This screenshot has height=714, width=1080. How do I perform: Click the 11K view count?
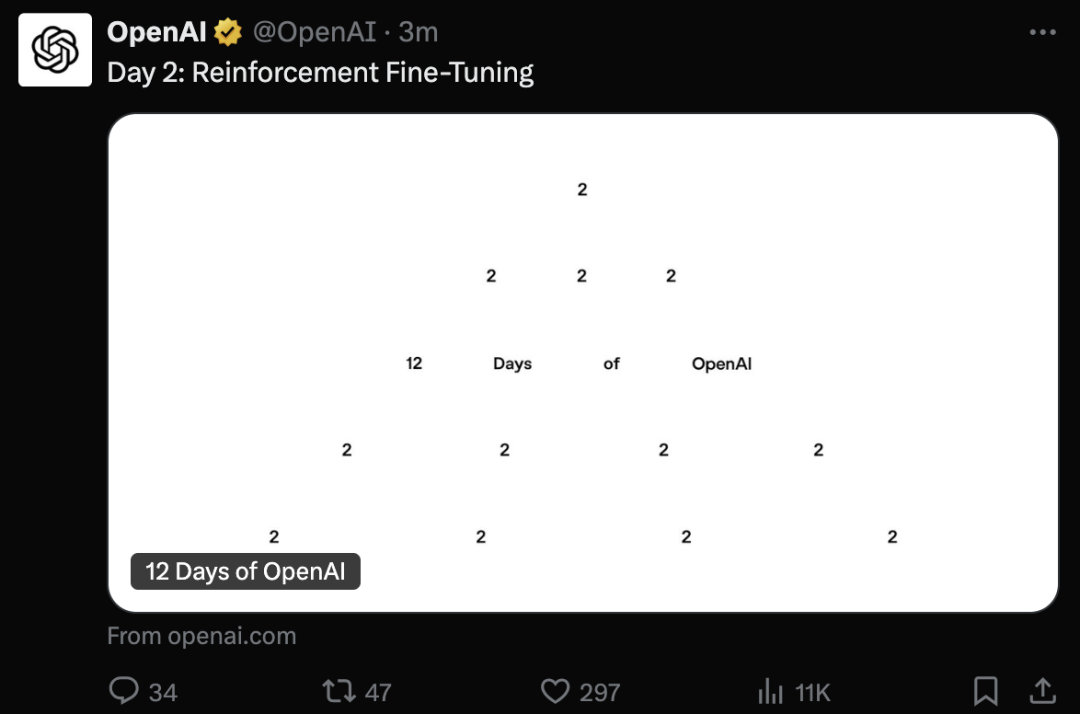coord(813,691)
